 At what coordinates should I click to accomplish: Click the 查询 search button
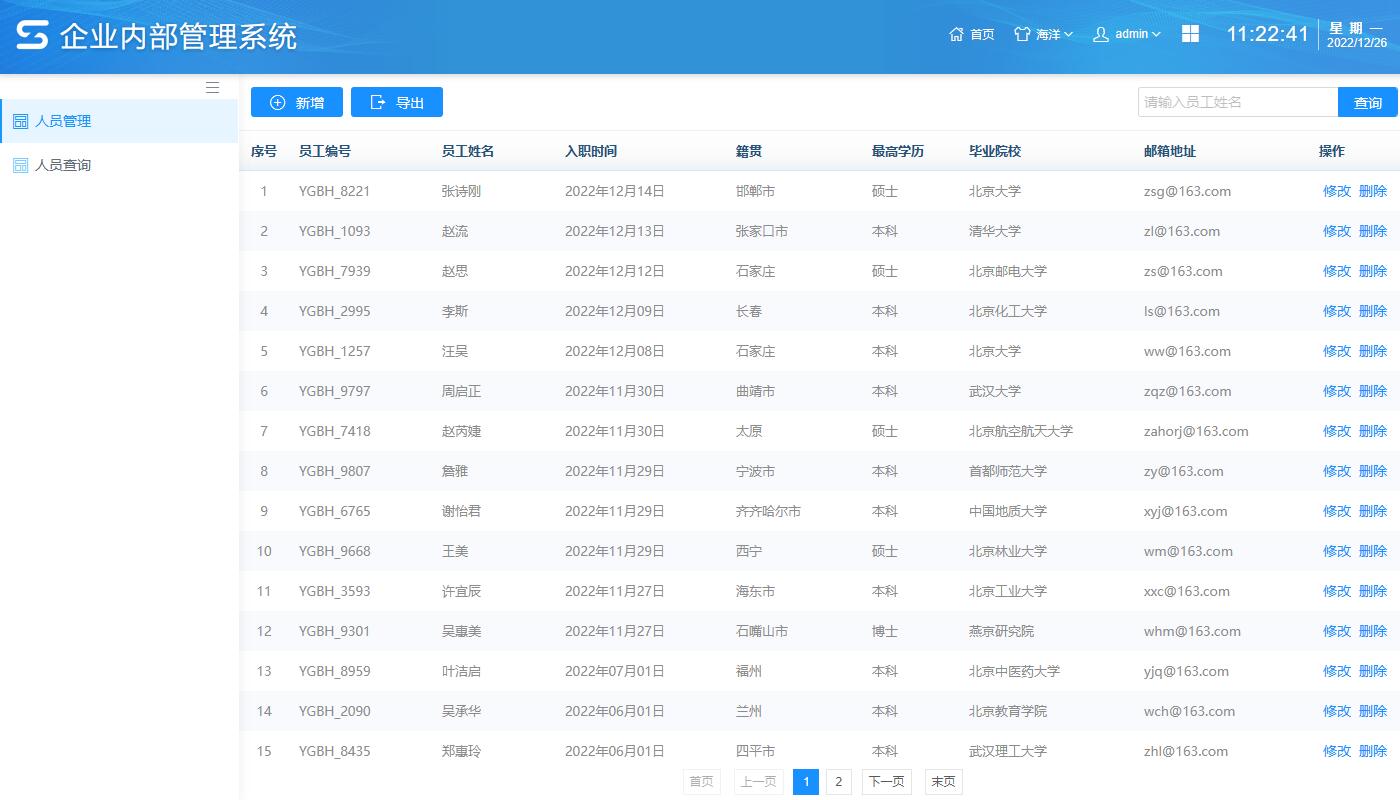pyautogui.click(x=1368, y=101)
